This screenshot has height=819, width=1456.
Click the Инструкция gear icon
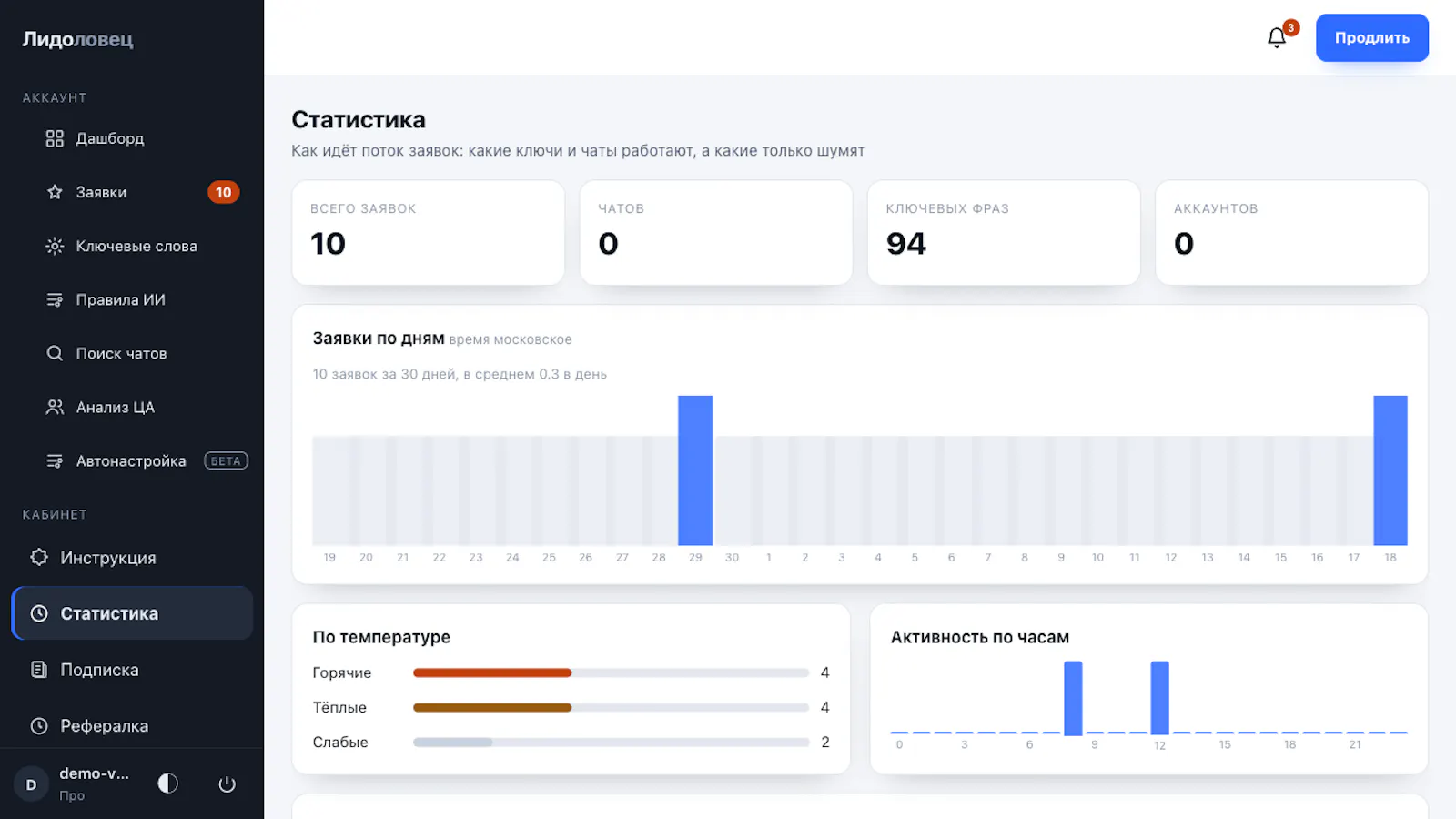click(39, 557)
